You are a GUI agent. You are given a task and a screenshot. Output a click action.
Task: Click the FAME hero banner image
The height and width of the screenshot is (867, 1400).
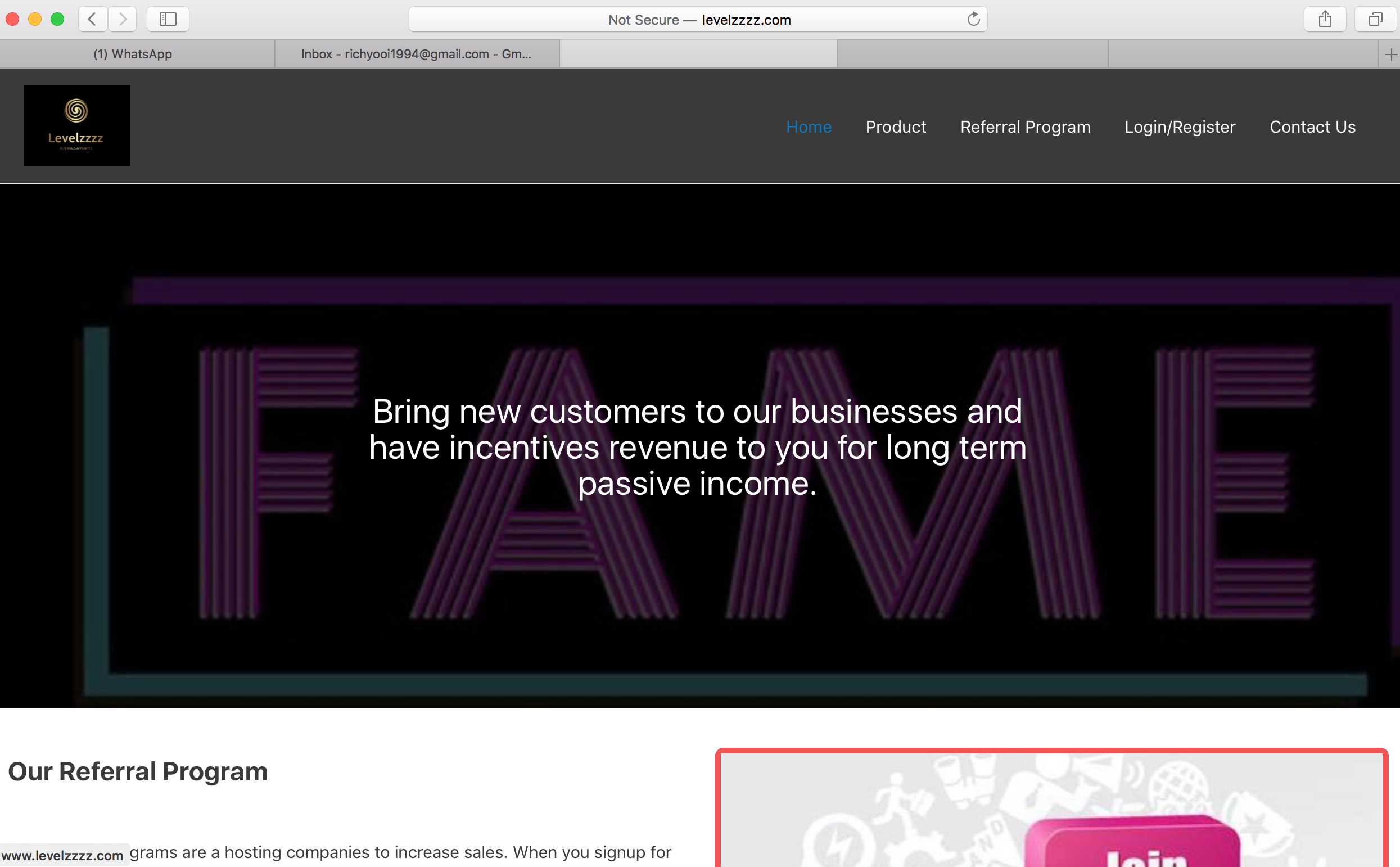(699, 574)
